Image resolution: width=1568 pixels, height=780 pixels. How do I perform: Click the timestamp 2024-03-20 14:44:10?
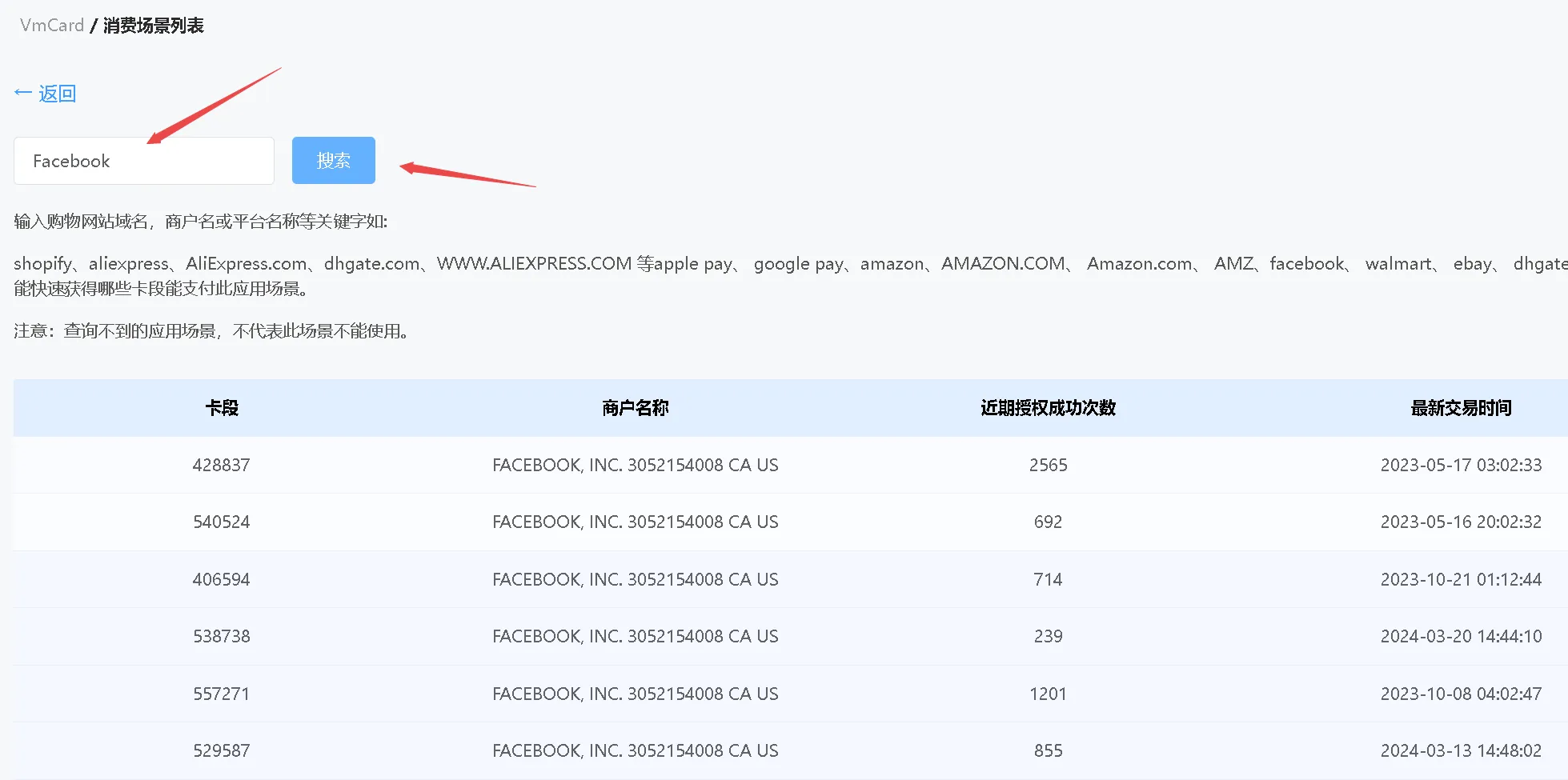(1462, 637)
